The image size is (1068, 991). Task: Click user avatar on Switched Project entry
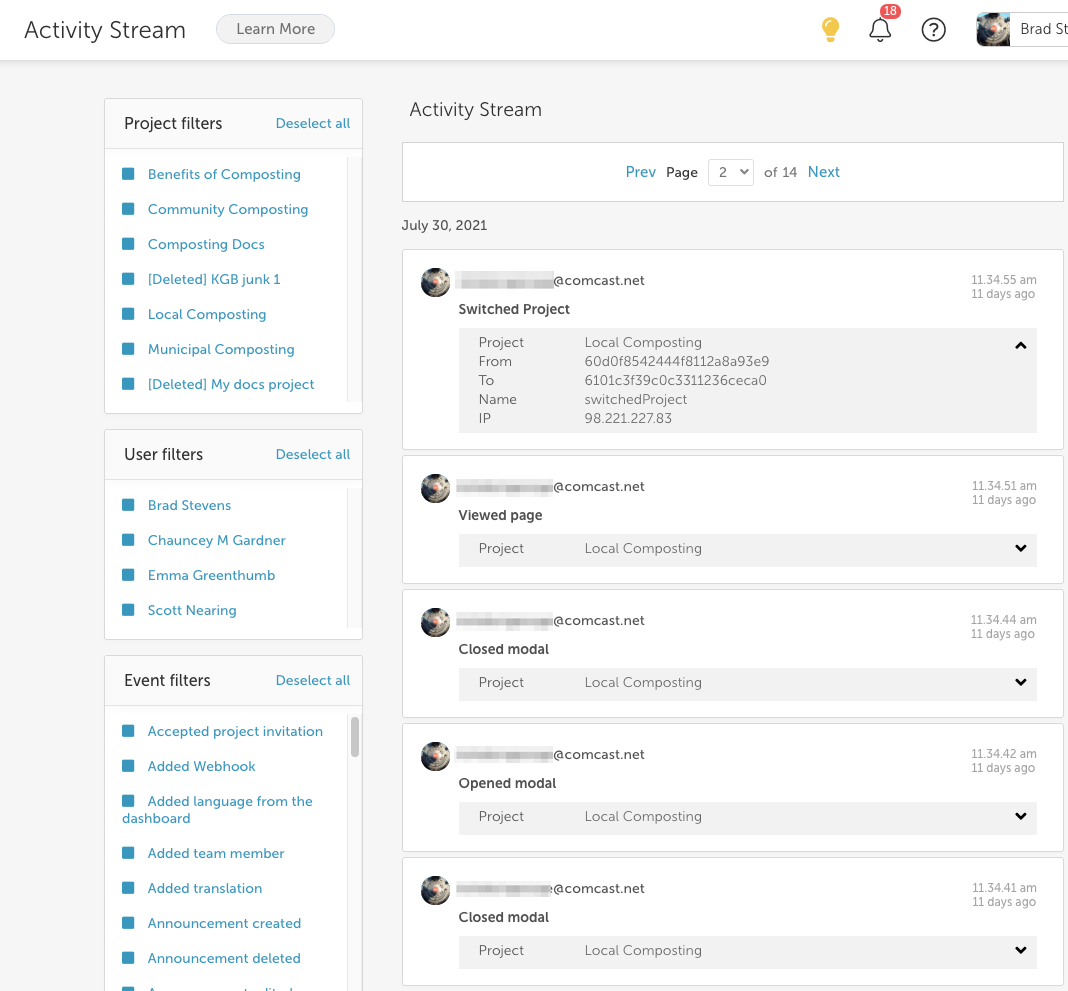[x=435, y=282]
